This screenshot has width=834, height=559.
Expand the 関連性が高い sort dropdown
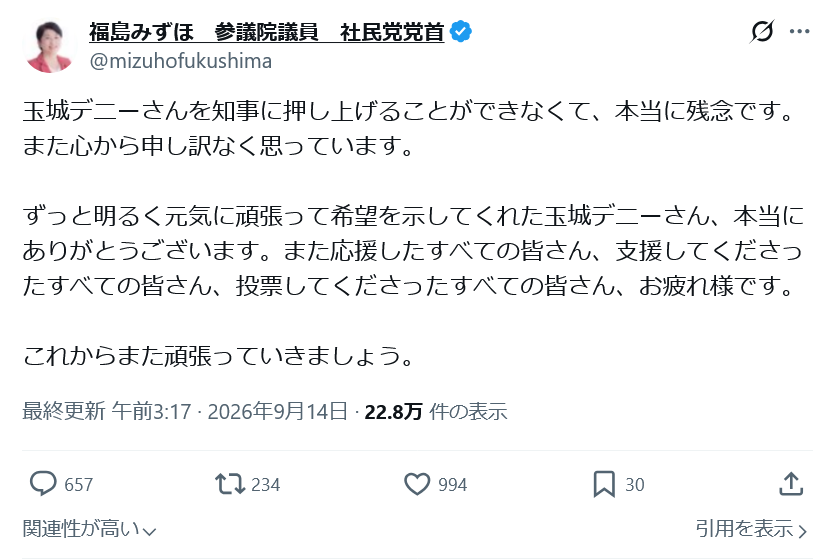click(89, 529)
